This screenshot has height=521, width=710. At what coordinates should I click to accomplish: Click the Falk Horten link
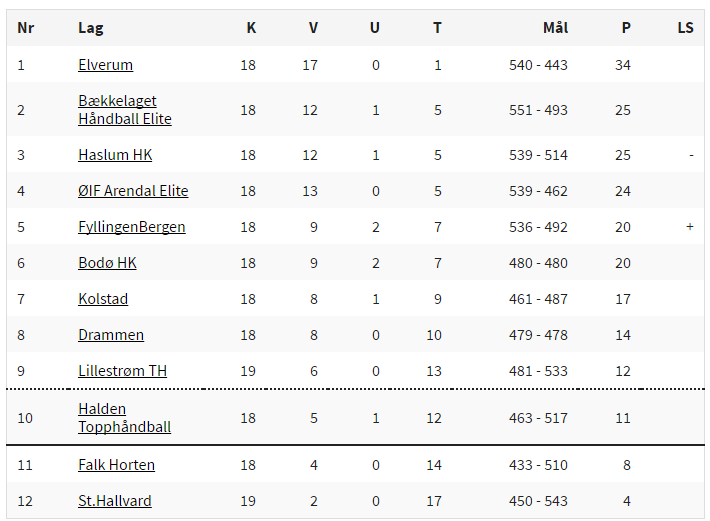click(116, 465)
